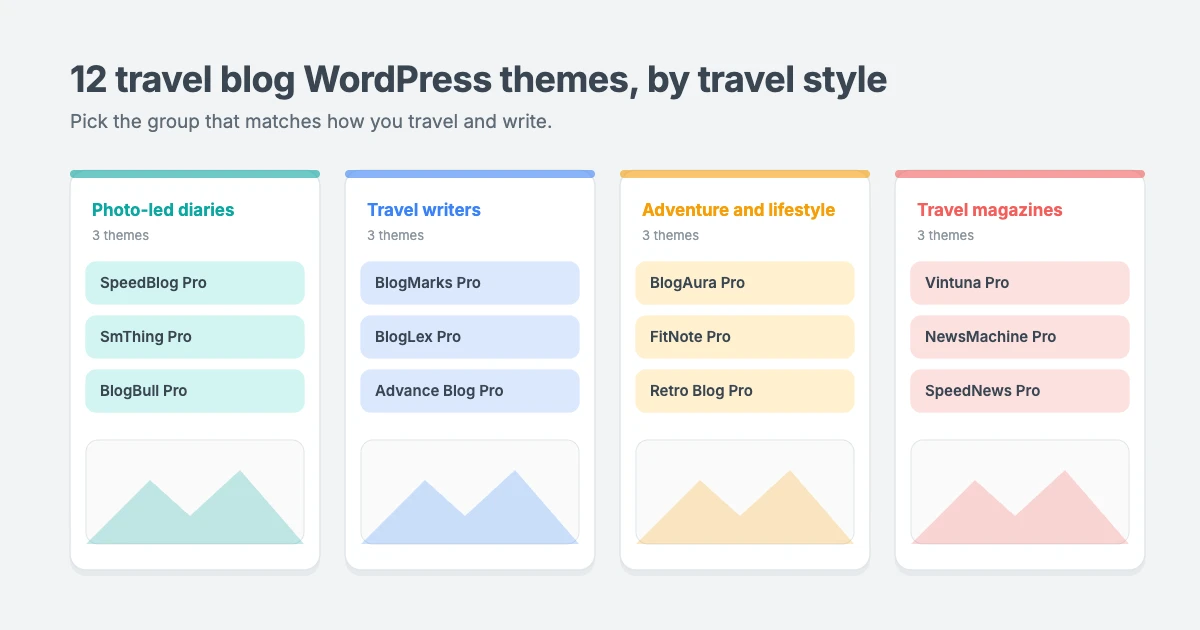
Task: Click the Photo-led diaries heading
Action: [163, 210]
